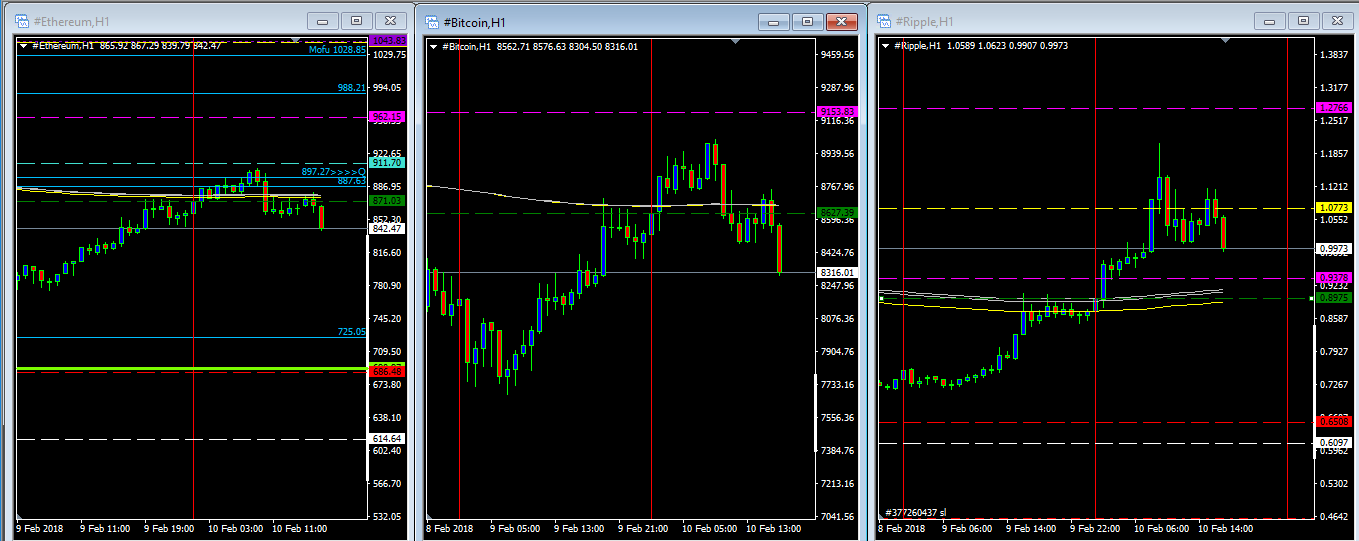
Task: Click the cyan 911.70 price tag
Action: tap(387, 162)
